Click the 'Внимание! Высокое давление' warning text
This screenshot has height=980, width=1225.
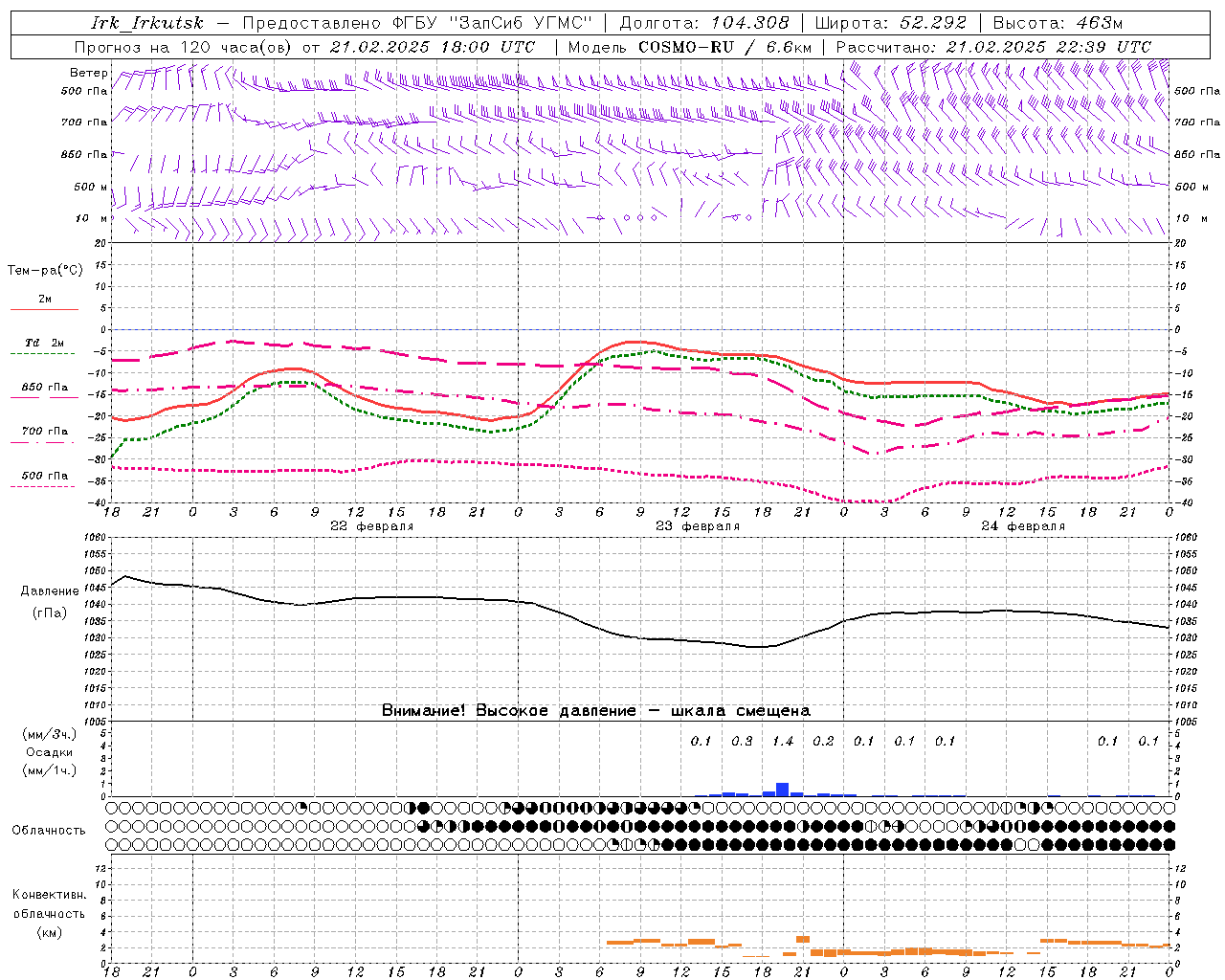(508, 711)
